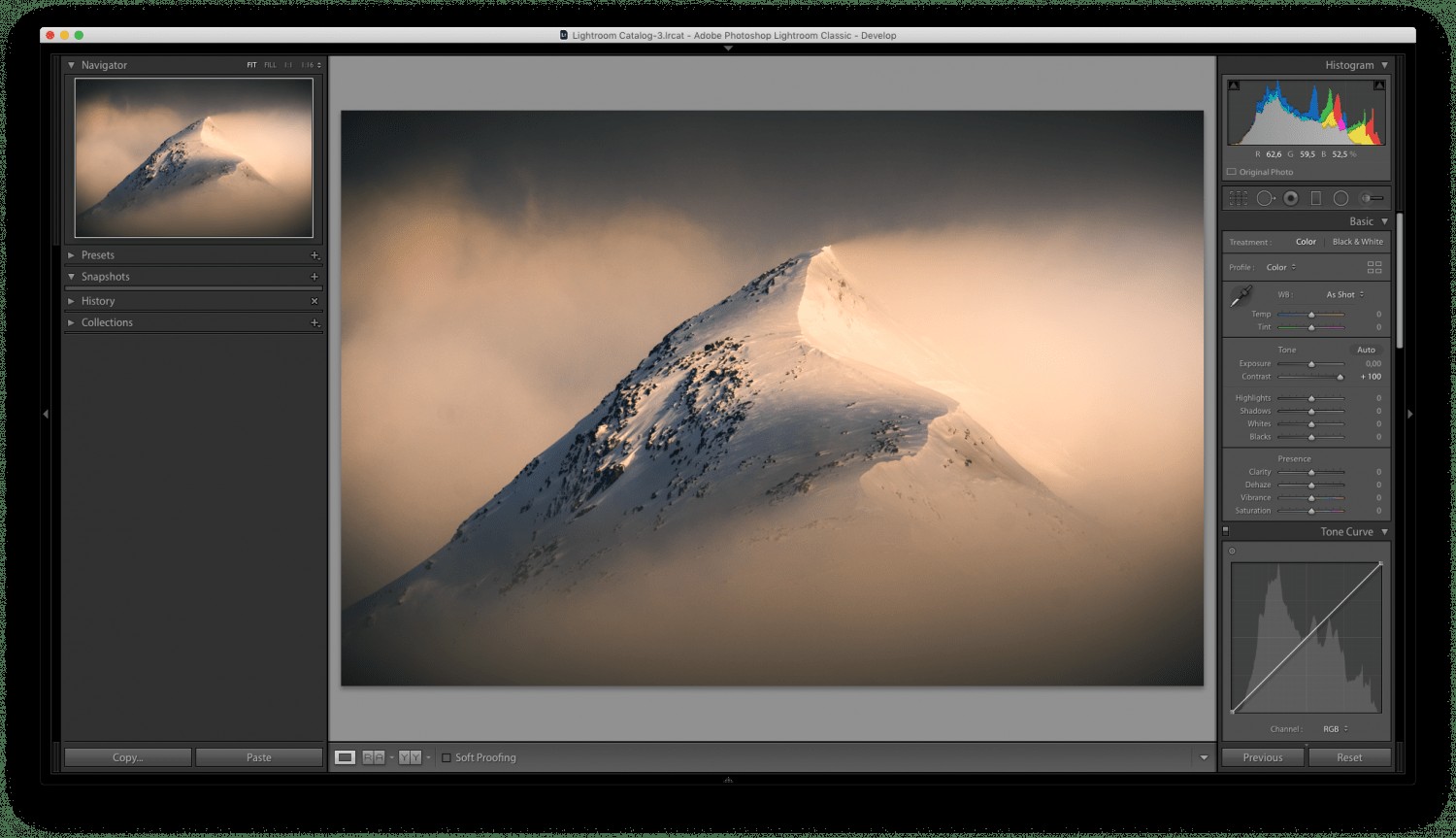The width and height of the screenshot is (1456, 838).
Task: Select the Crop Overlay tool
Action: click(x=1238, y=197)
